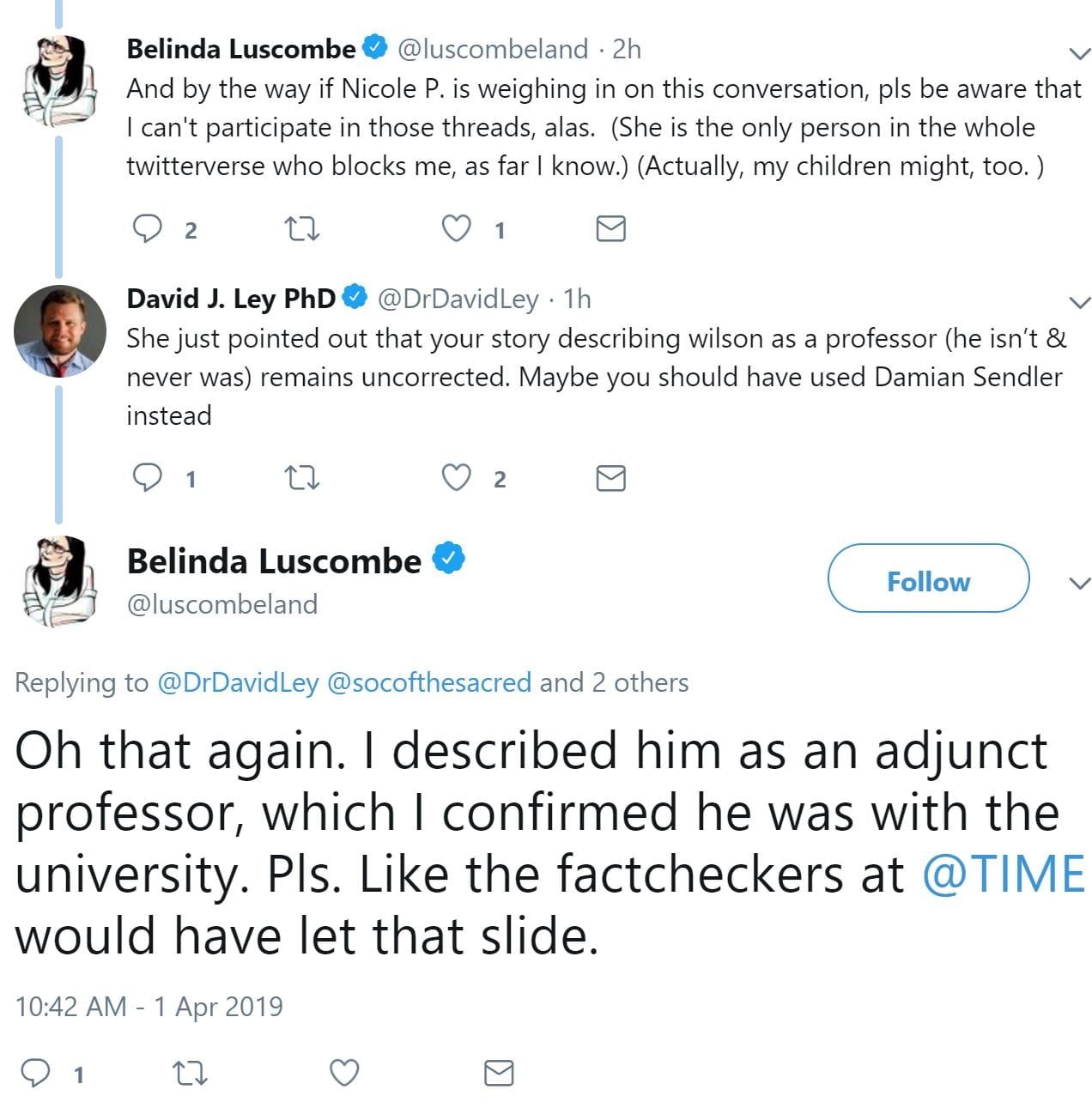
Task: Open @socofthesacred profile from replying-to line
Action: click(x=429, y=682)
